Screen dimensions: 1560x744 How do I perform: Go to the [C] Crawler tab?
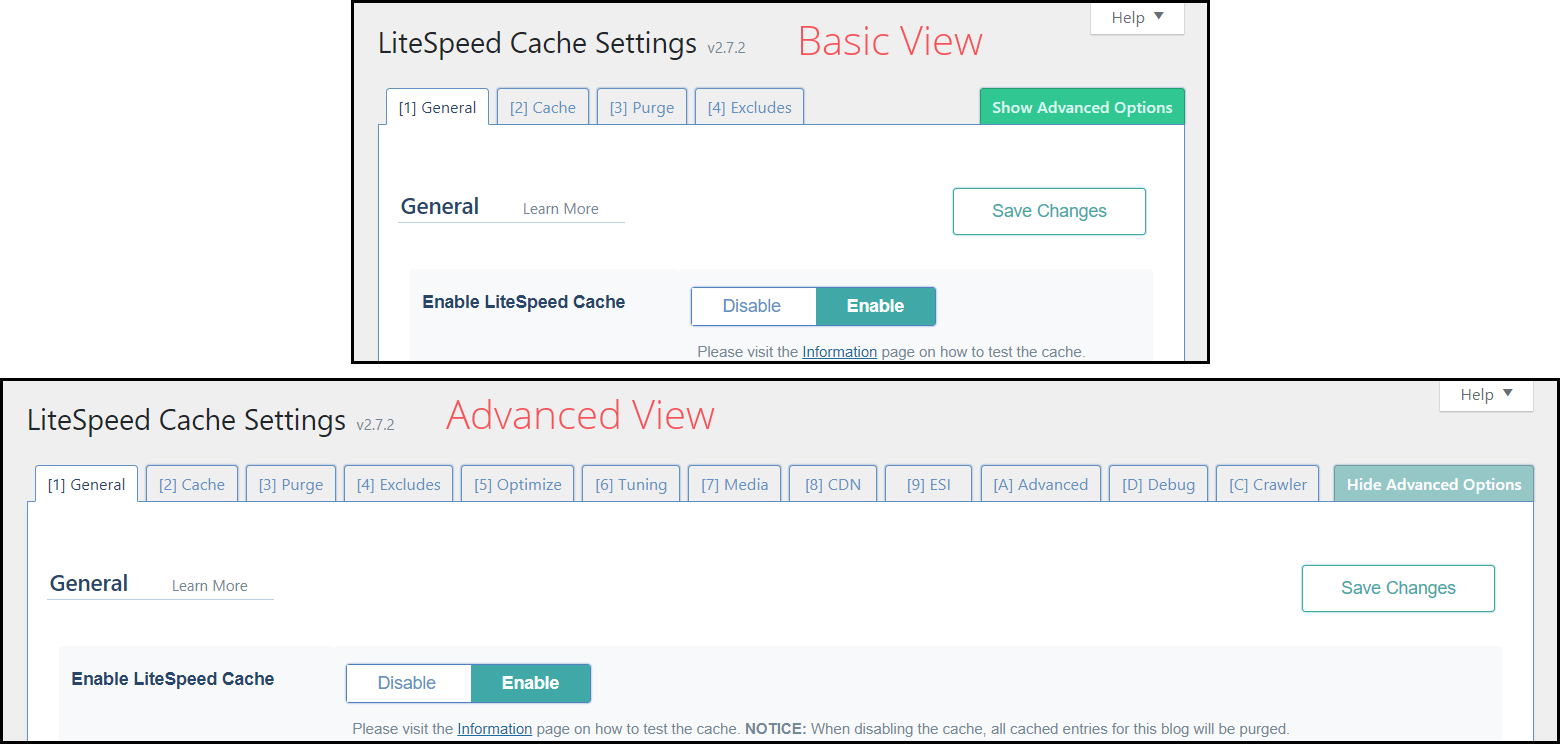click(x=1268, y=484)
